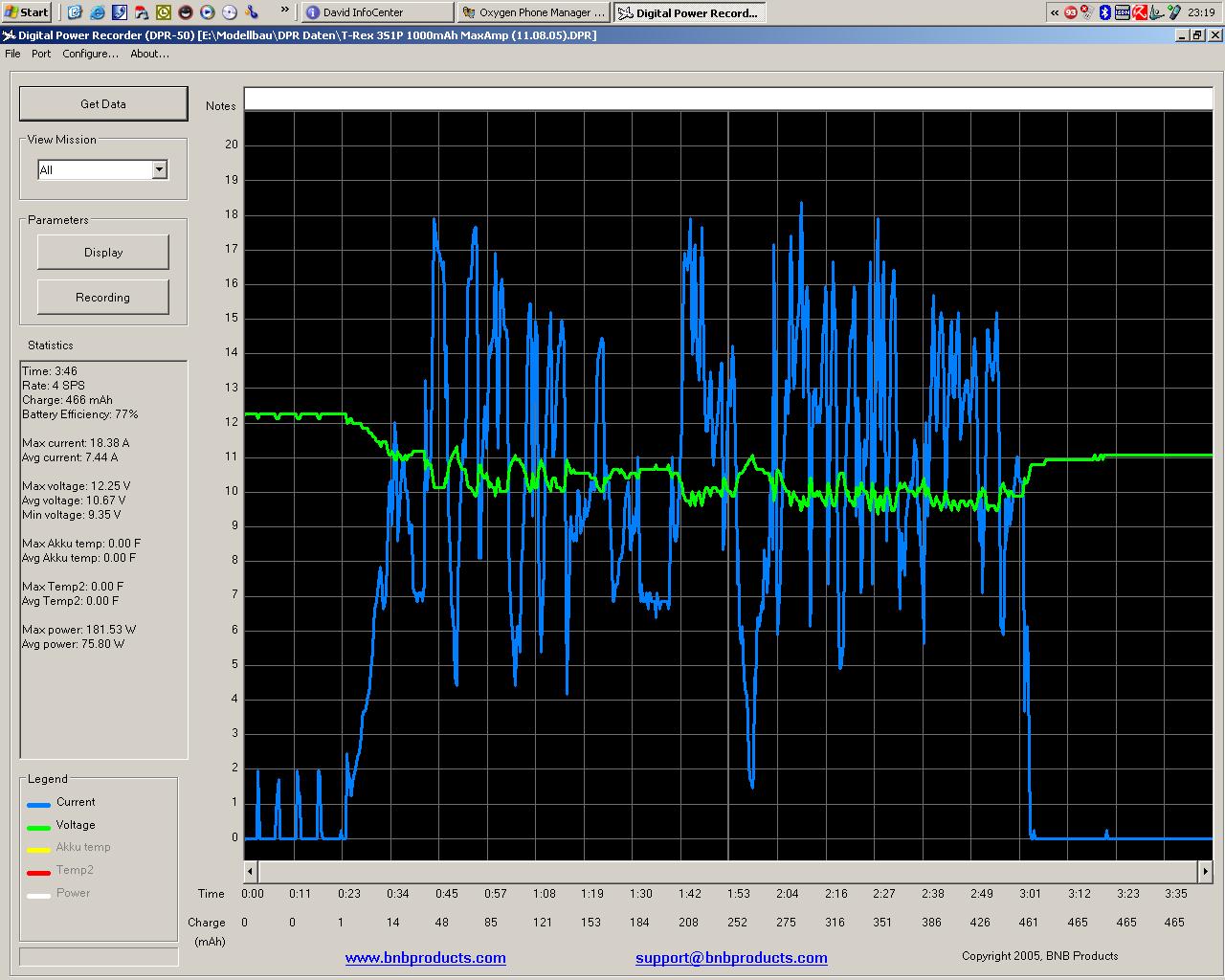
Task: Click the ISDN tray icon
Action: [1123, 12]
